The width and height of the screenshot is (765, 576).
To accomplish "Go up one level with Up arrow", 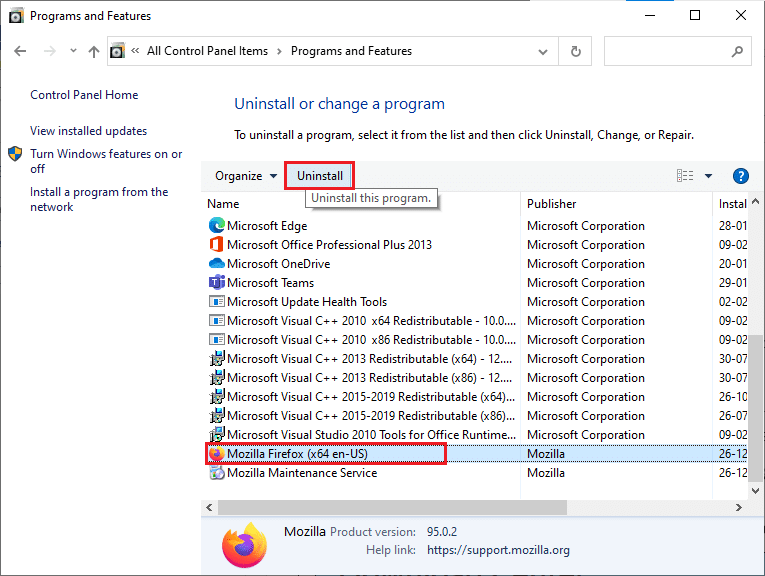I will pos(94,51).
